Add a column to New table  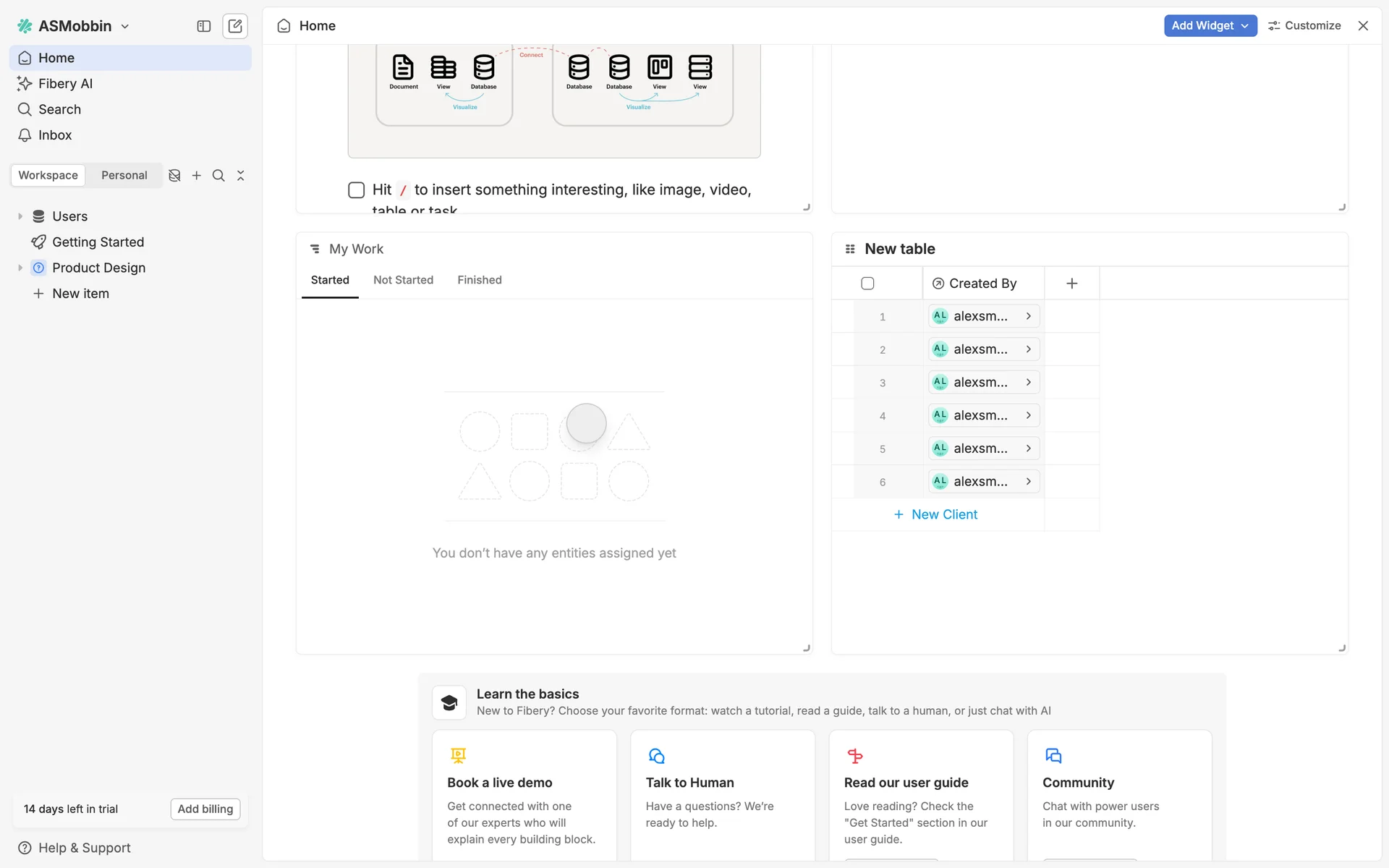pos(1071,284)
